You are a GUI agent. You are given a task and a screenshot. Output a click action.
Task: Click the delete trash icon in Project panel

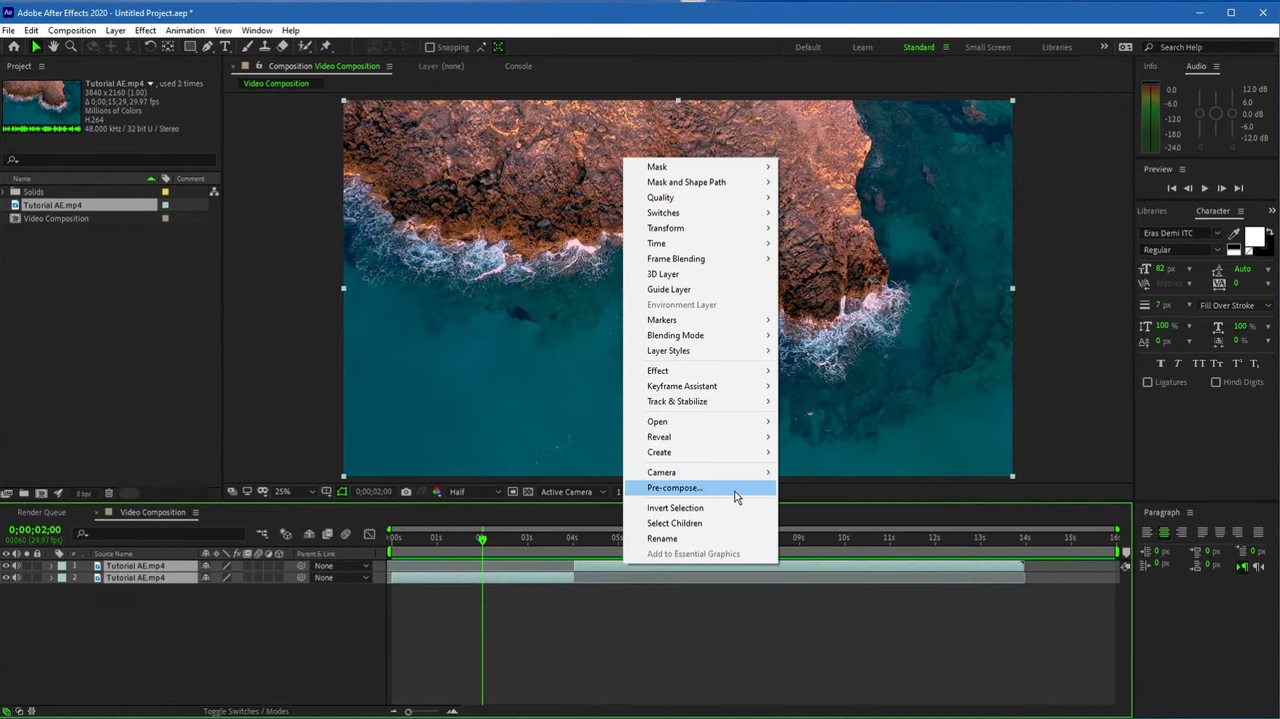click(109, 493)
